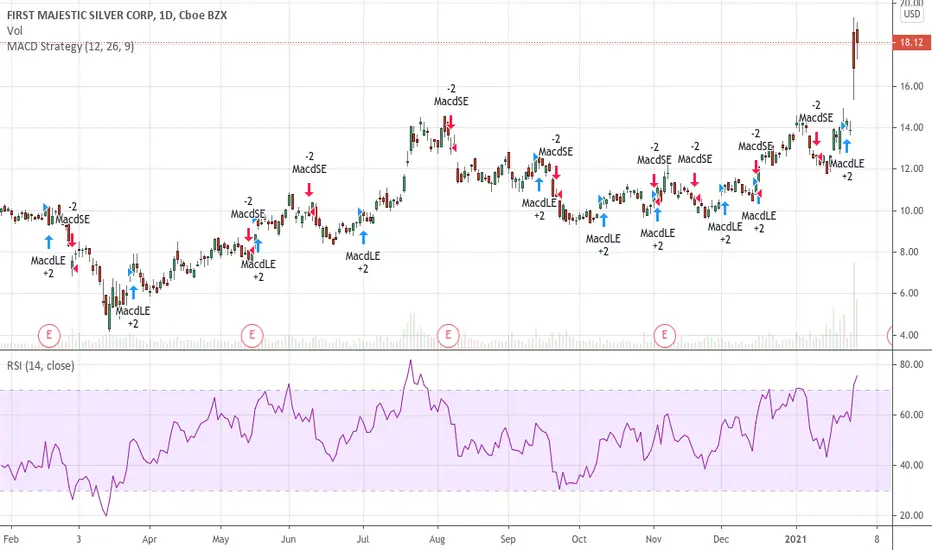Open the earnings E marker in early November
Image resolution: width=932 pixels, height=550 pixels.
click(665, 335)
